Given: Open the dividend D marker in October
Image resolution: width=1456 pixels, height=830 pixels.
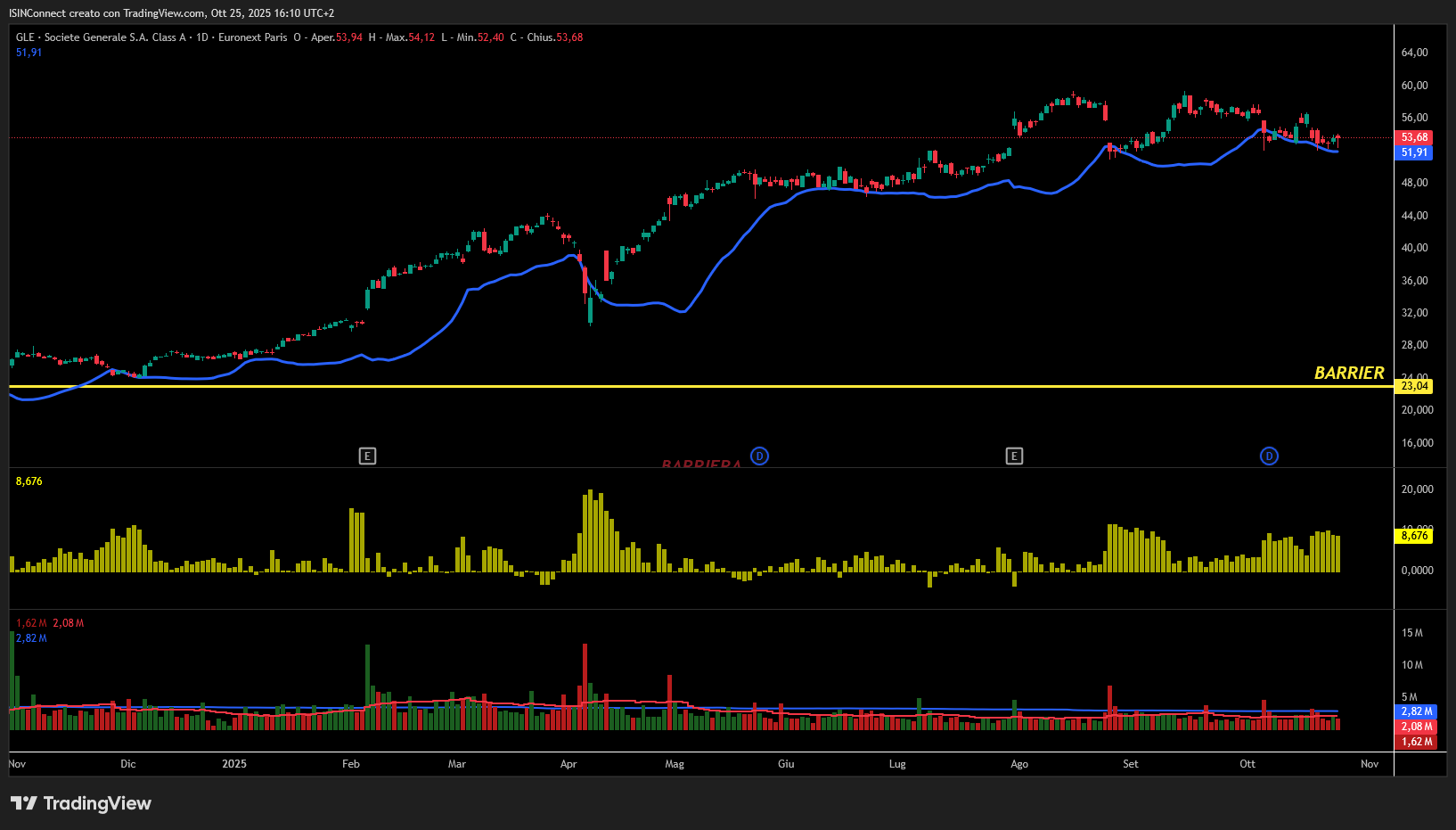Looking at the screenshot, I should [x=1269, y=456].
